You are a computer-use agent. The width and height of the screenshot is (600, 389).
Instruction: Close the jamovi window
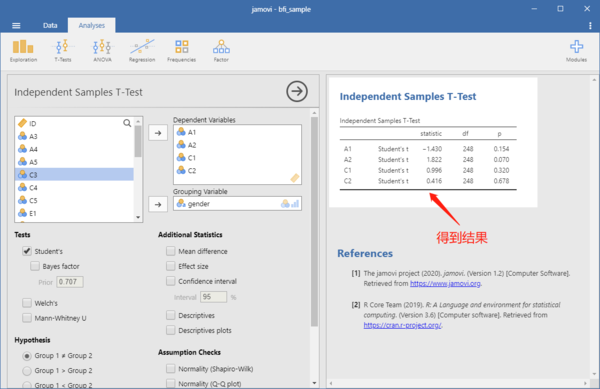pos(587,9)
